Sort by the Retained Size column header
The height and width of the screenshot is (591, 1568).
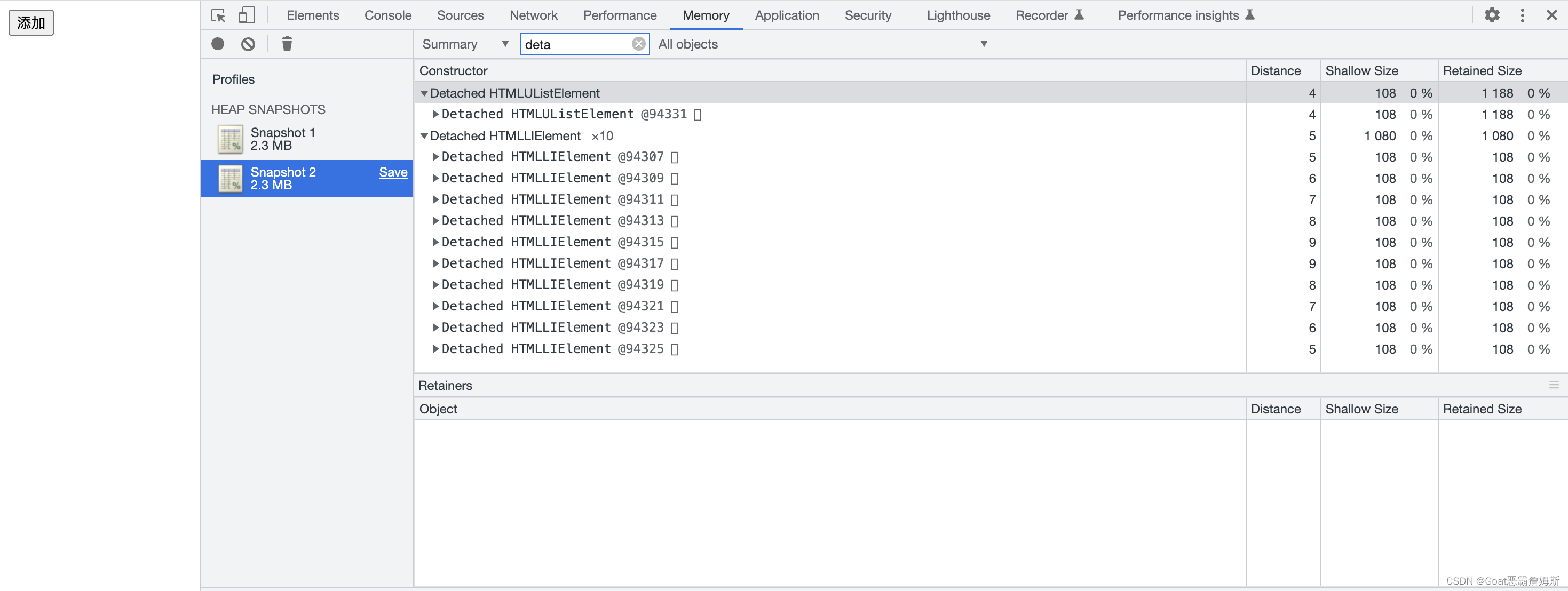coord(1482,70)
